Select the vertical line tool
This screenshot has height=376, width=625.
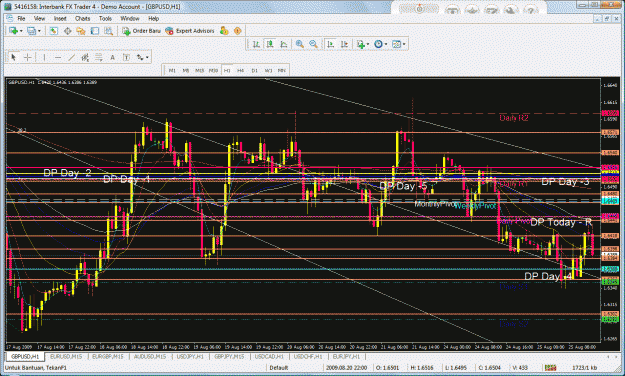tap(44, 57)
